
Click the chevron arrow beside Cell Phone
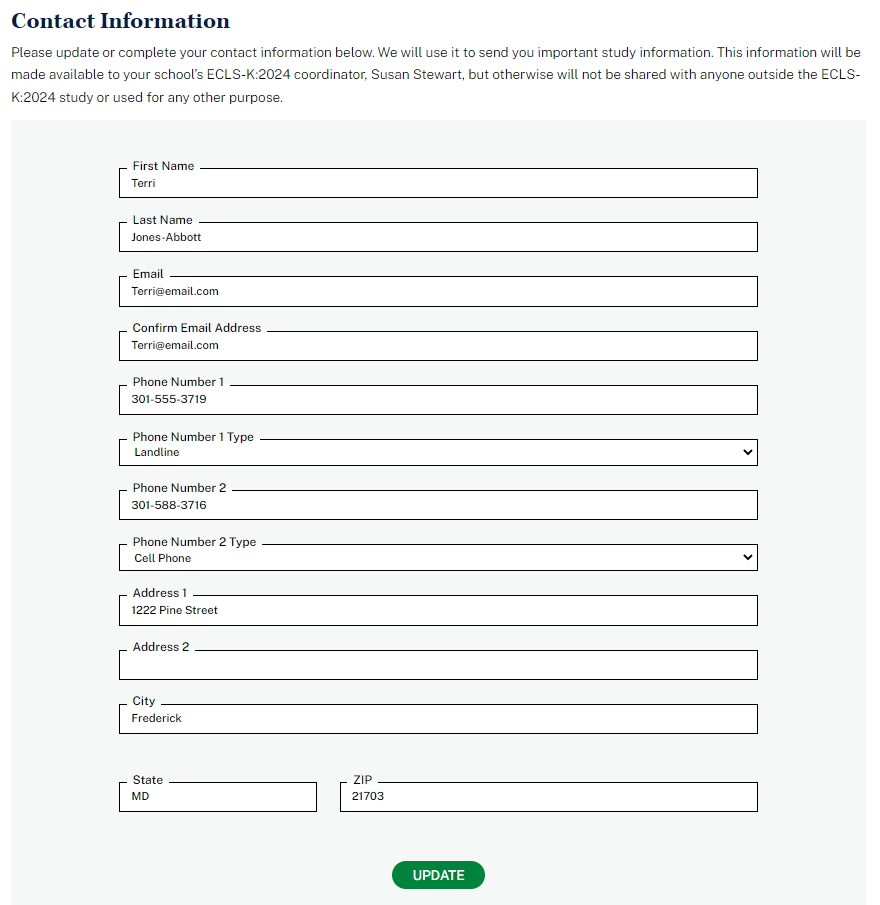click(x=747, y=558)
